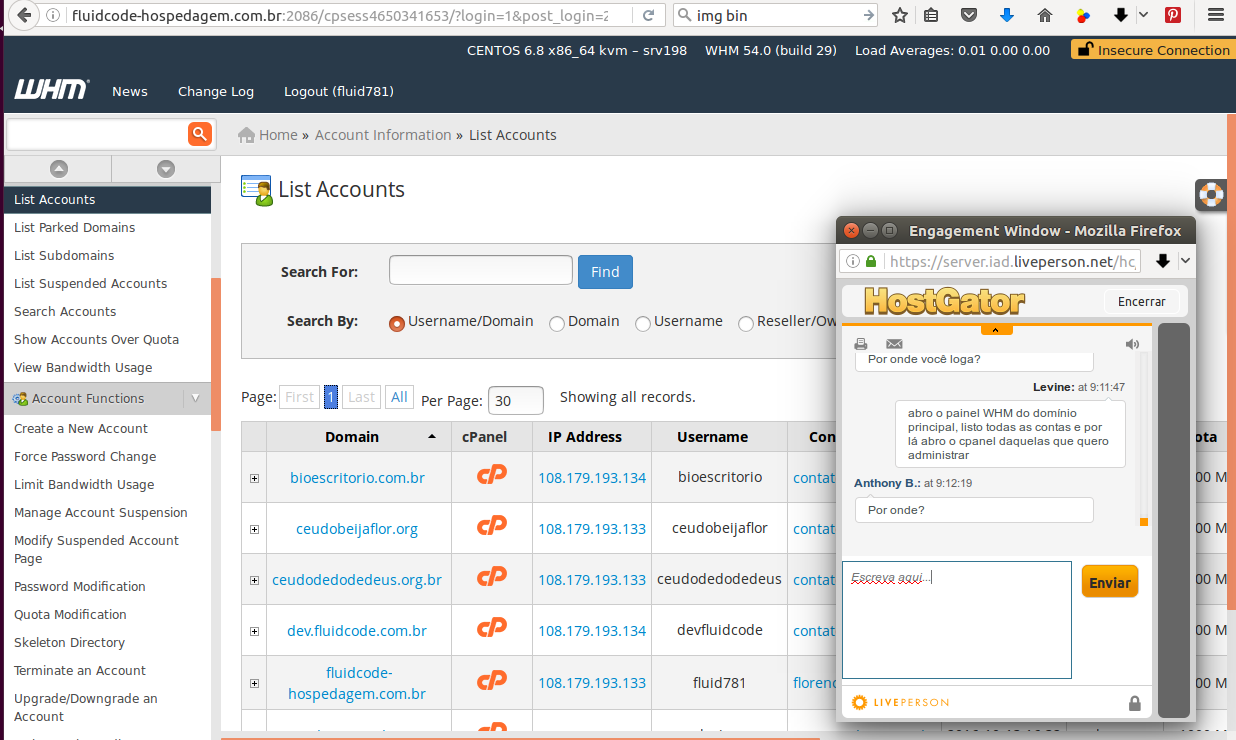Open cPanel icon for ceudodedodedeus.org.br

click(x=491, y=577)
